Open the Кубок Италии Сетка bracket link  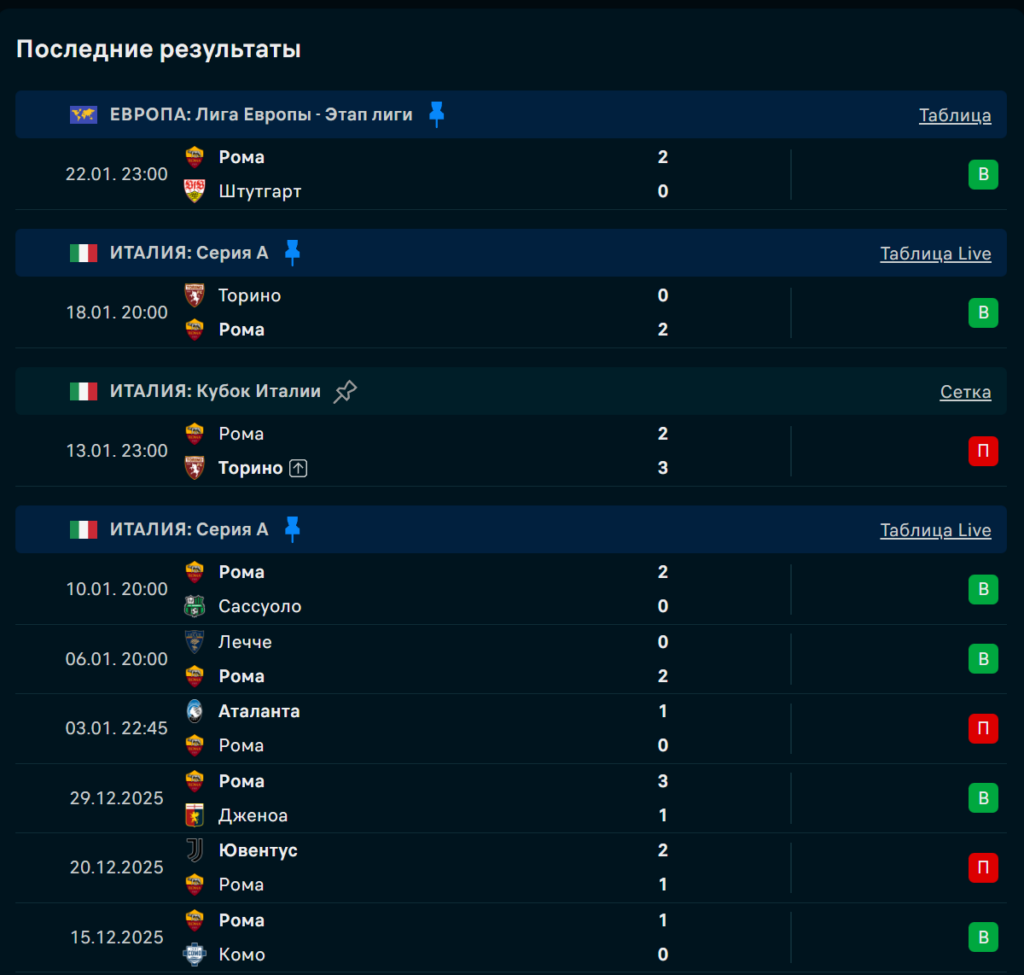[x=965, y=392]
